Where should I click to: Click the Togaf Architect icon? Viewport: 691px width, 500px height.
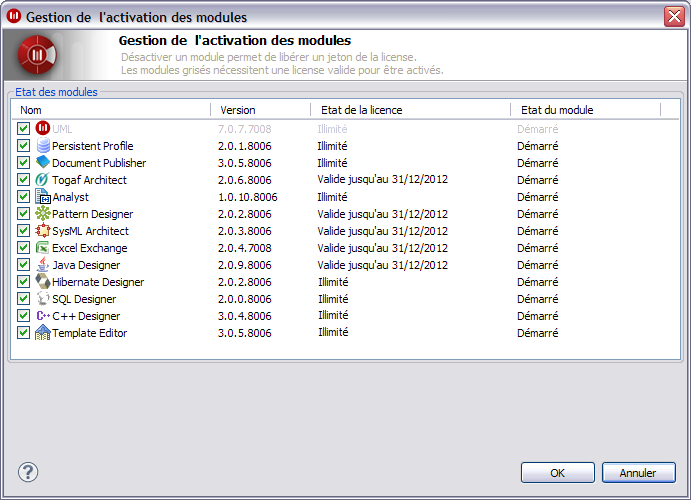click(42, 179)
